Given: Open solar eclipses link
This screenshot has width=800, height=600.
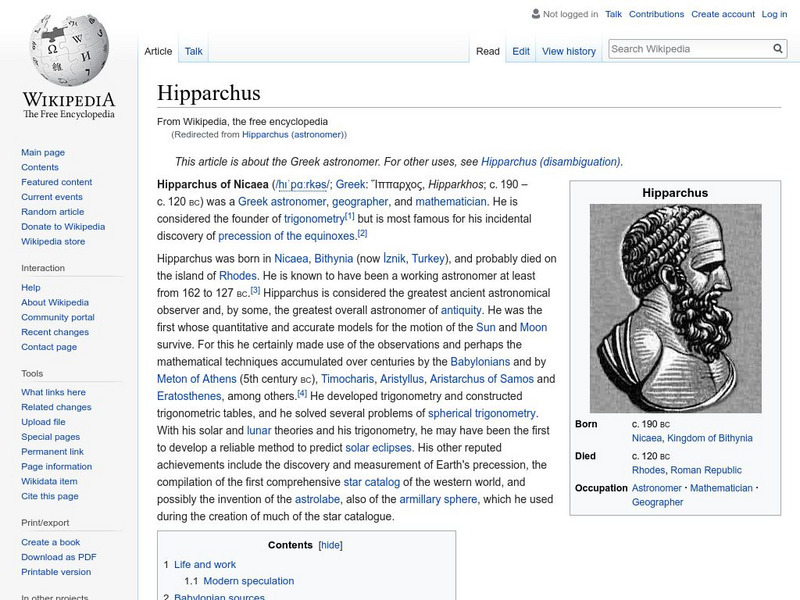Looking at the screenshot, I should point(378,448).
